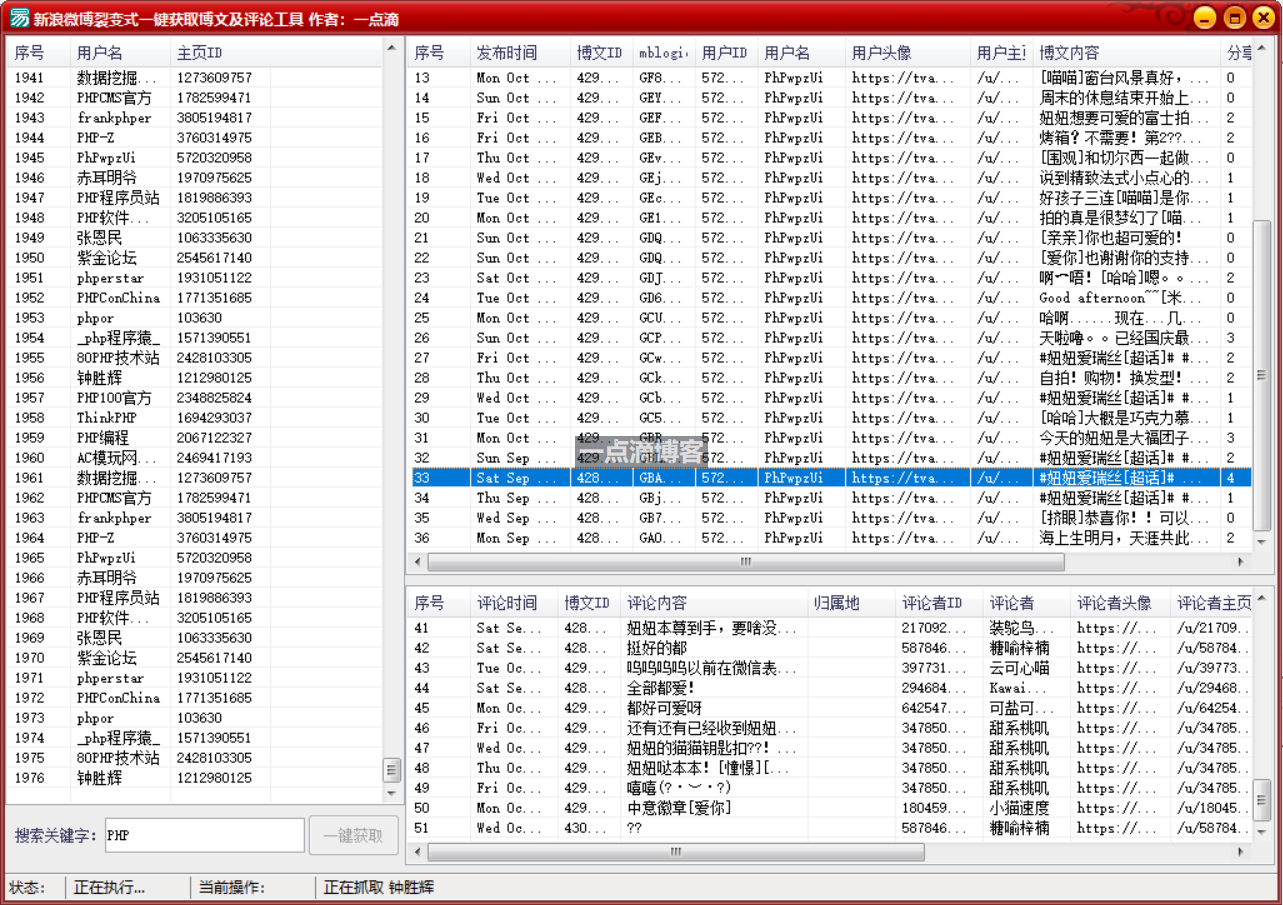The image size is (1283, 905).
Task: Click the 搜索关键字 input field containing PHP
Action: [204, 835]
